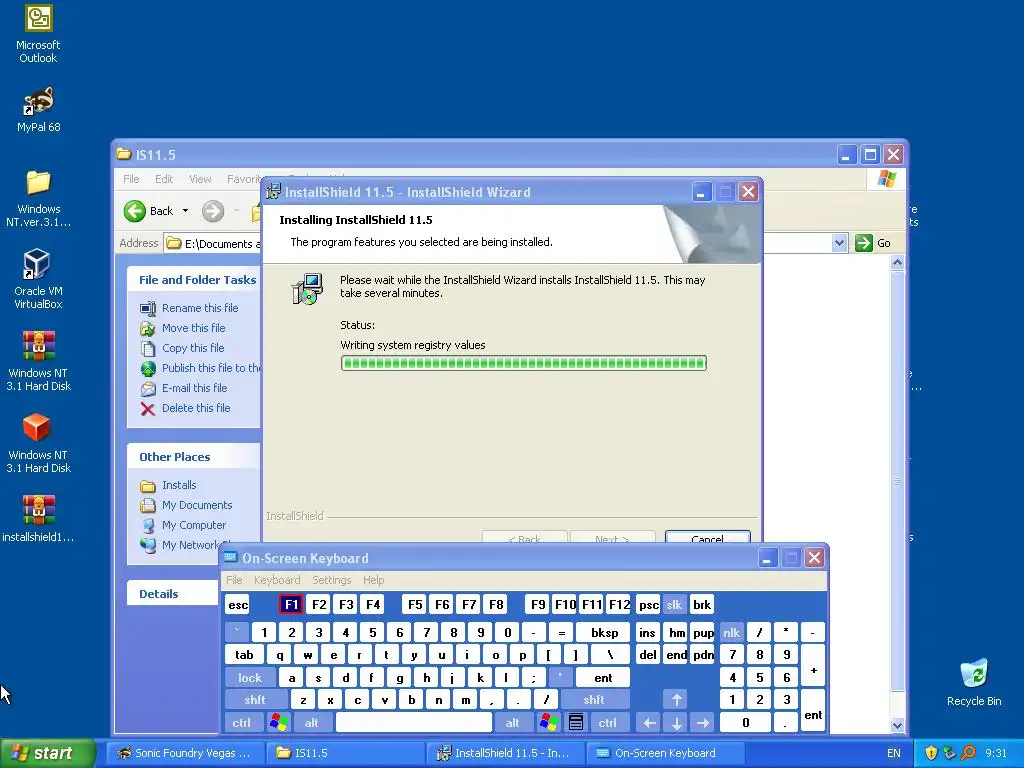Open the Installs folder icon in Other Places

coord(148,486)
